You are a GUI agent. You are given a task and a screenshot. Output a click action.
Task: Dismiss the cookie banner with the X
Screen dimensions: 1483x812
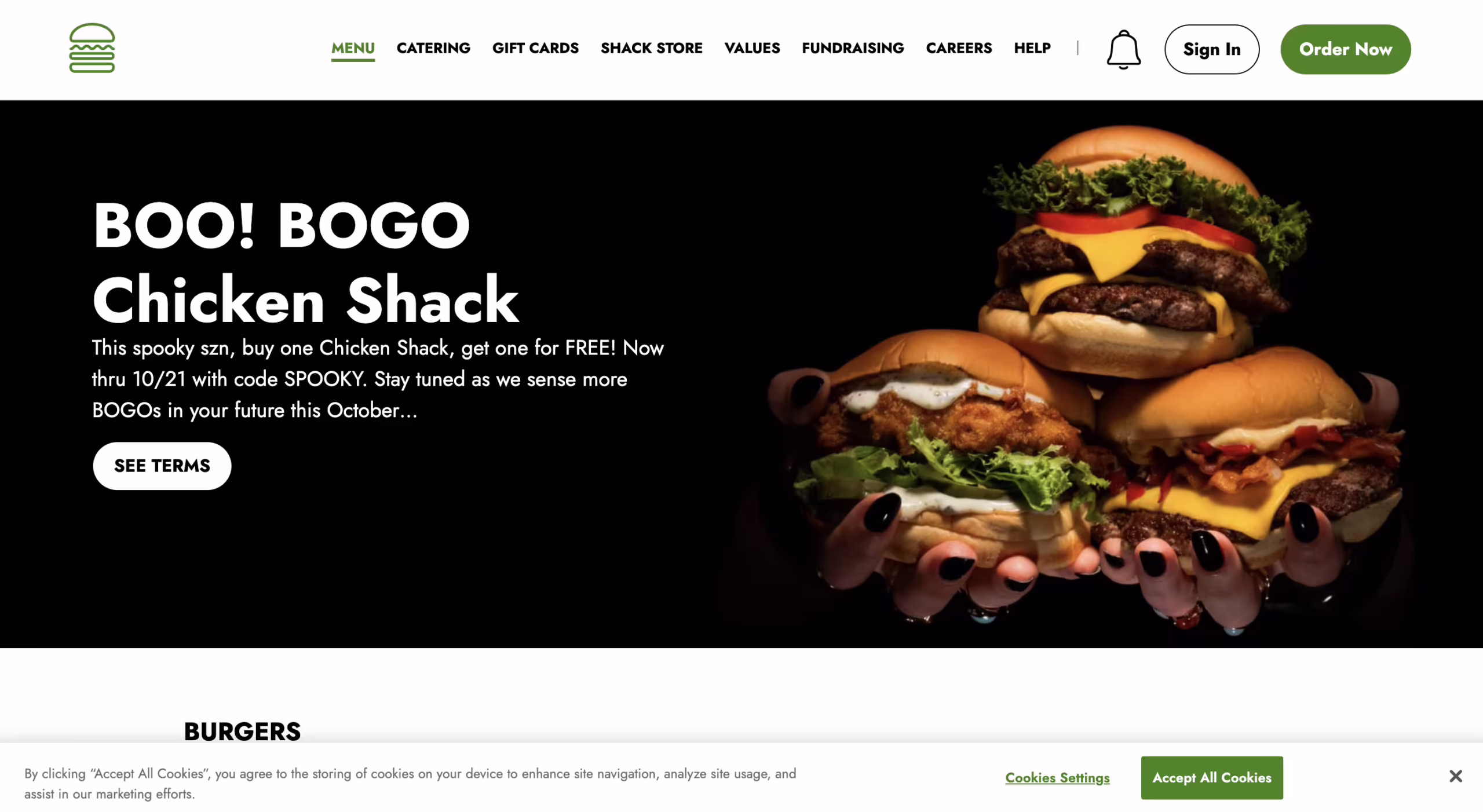click(x=1455, y=776)
